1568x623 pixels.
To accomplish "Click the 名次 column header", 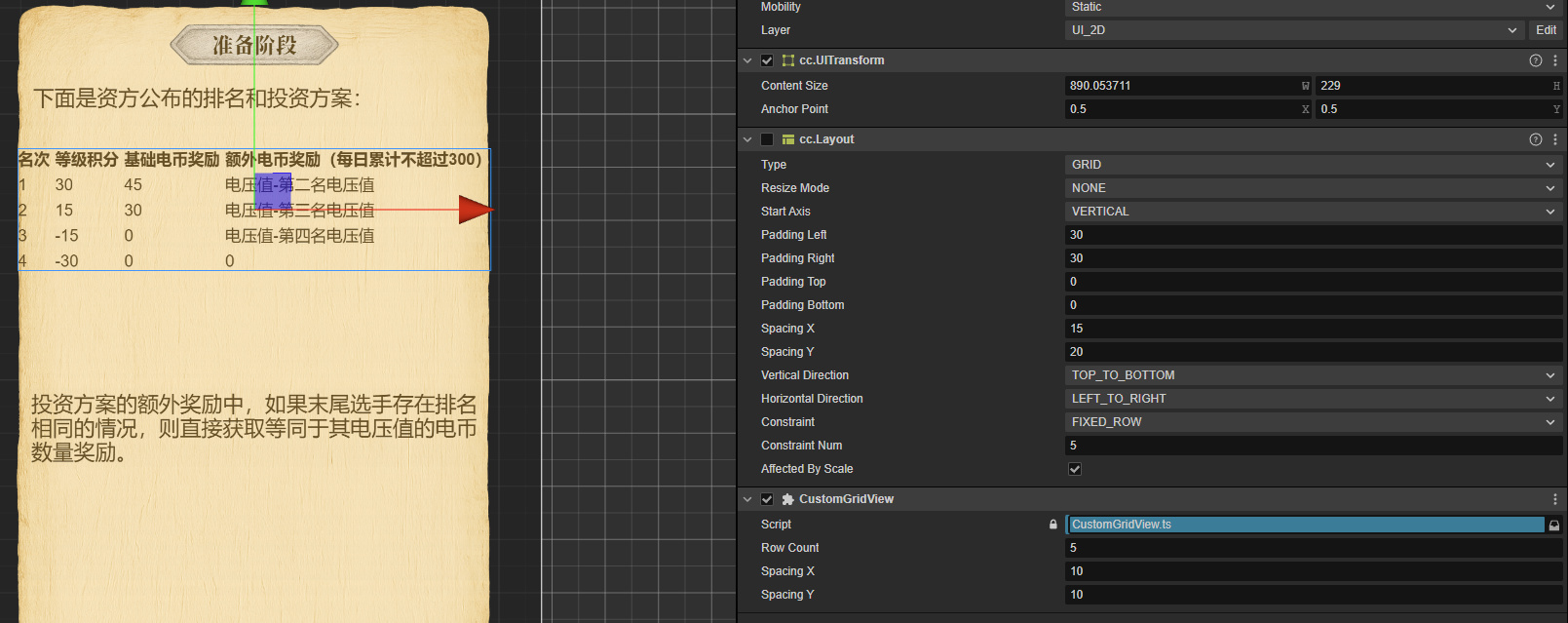I will pyautogui.click(x=34, y=159).
